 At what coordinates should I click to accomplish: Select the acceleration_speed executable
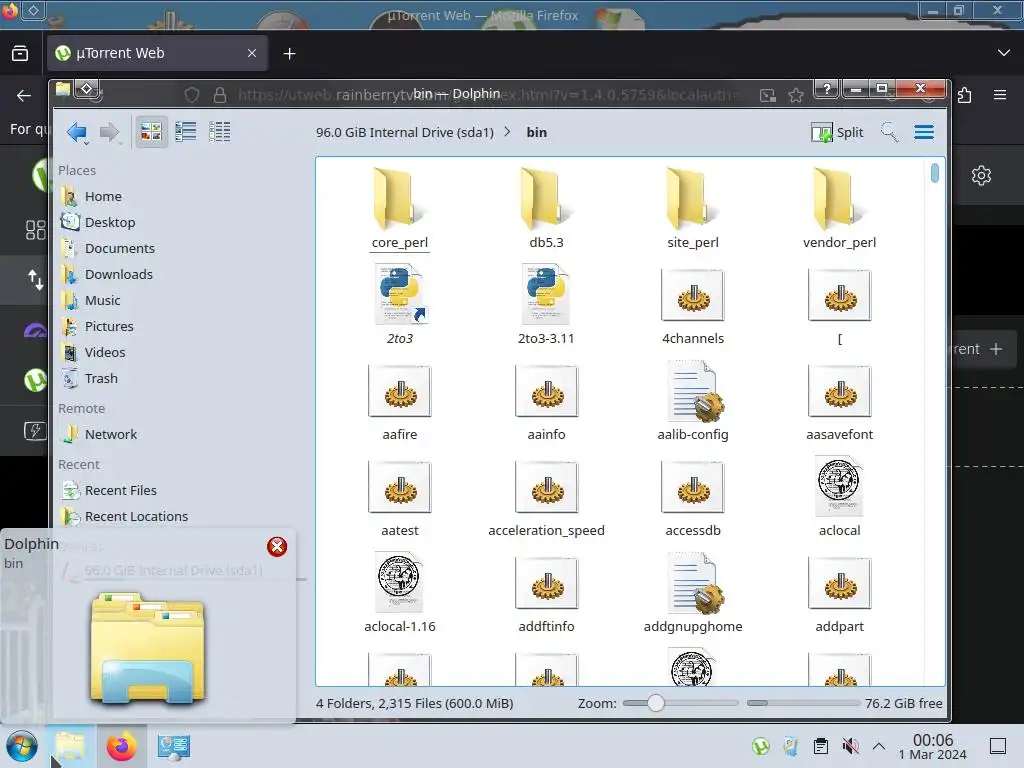[x=546, y=496]
